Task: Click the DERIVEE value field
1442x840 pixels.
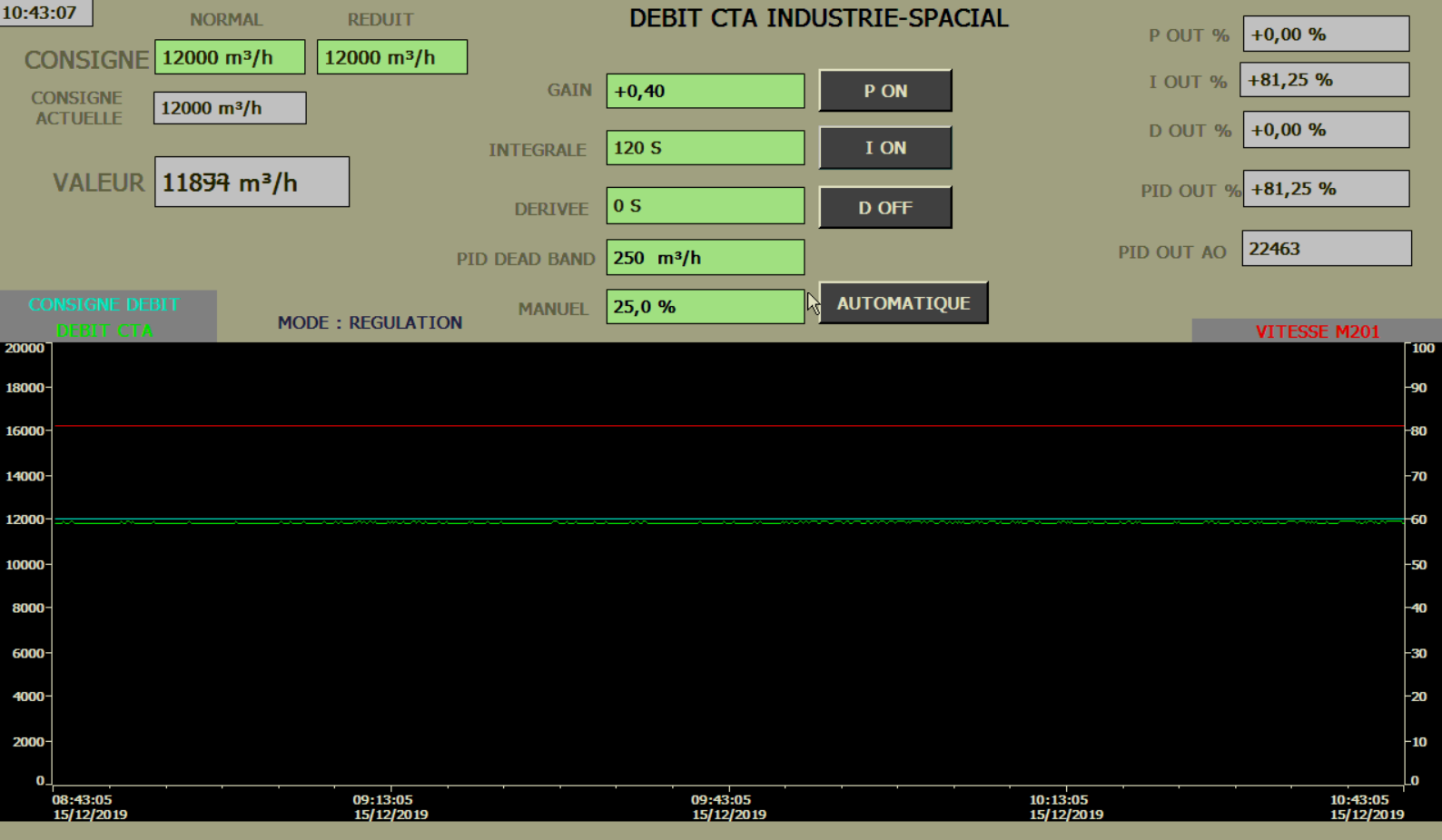Action: pos(705,206)
